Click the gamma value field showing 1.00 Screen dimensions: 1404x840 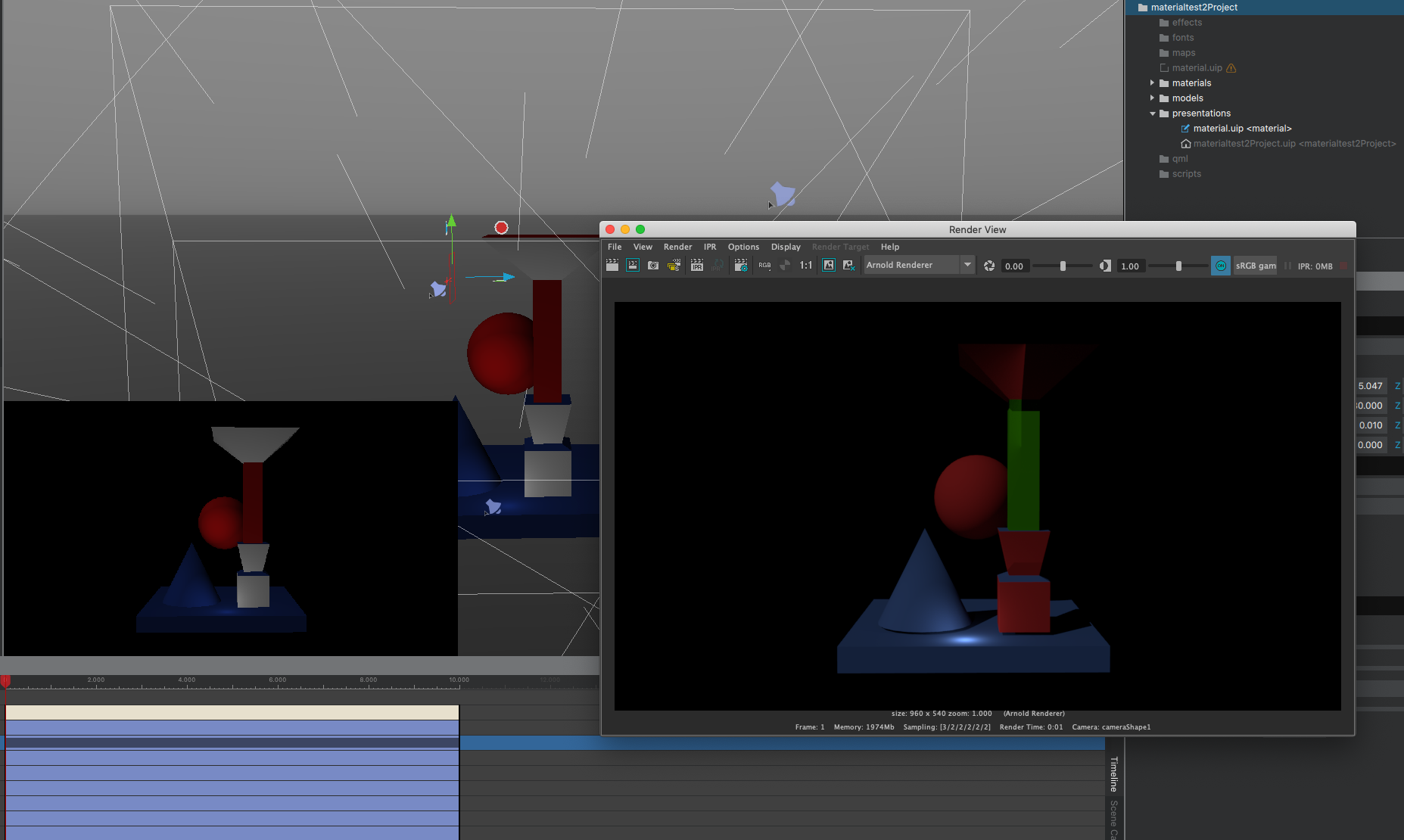pyautogui.click(x=1130, y=266)
